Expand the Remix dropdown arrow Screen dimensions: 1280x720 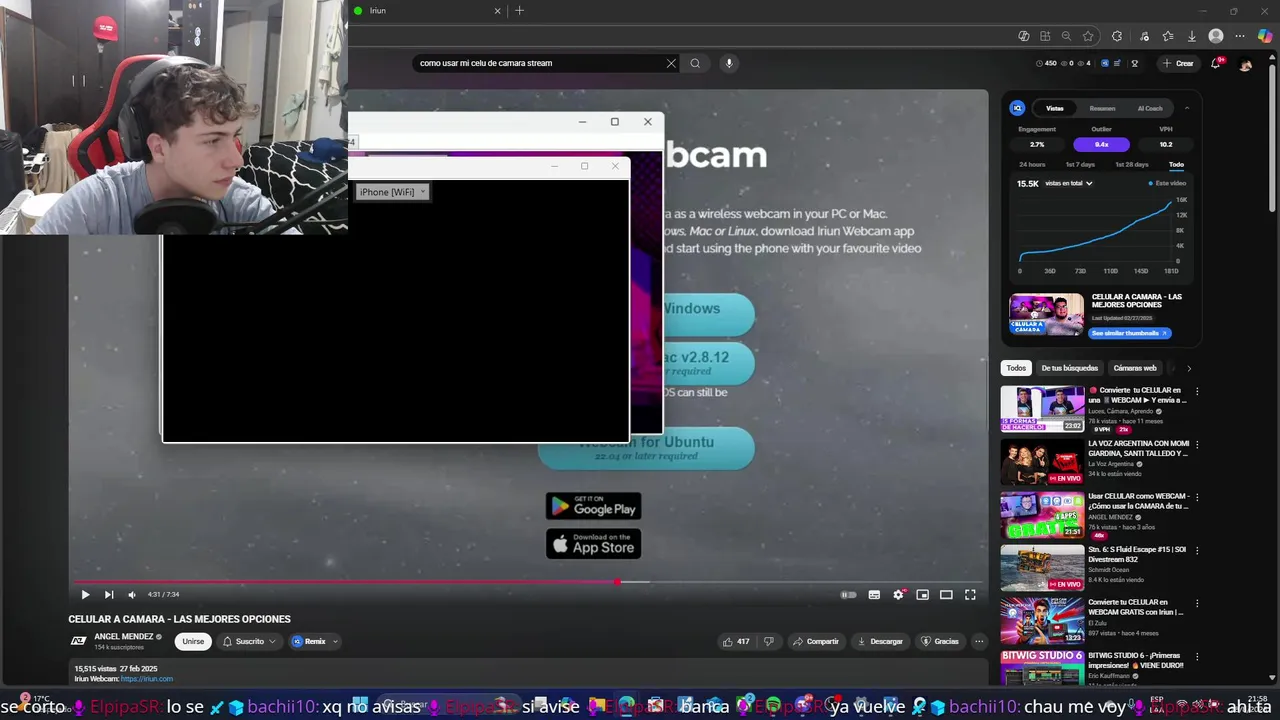[x=335, y=641]
